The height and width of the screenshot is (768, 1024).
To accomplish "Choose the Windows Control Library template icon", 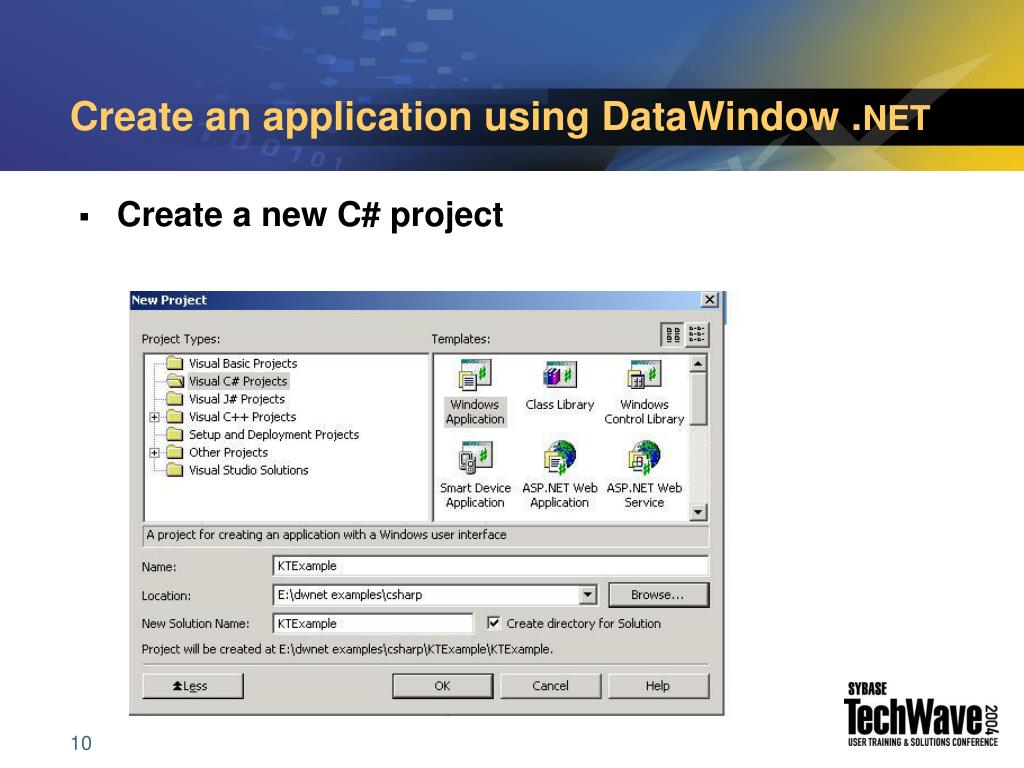I will tap(644, 375).
